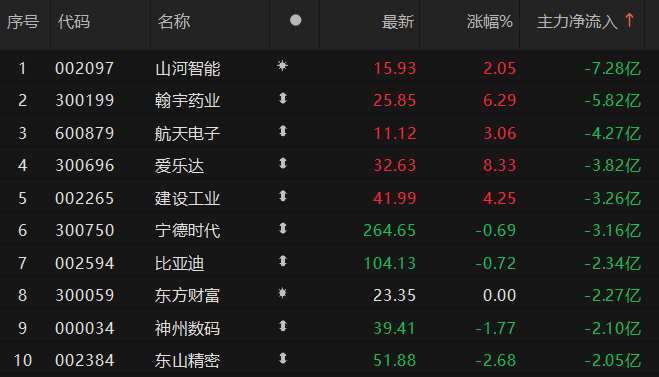Open stock name 神州数码
This screenshot has width=659, height=377.
[187, 328]
